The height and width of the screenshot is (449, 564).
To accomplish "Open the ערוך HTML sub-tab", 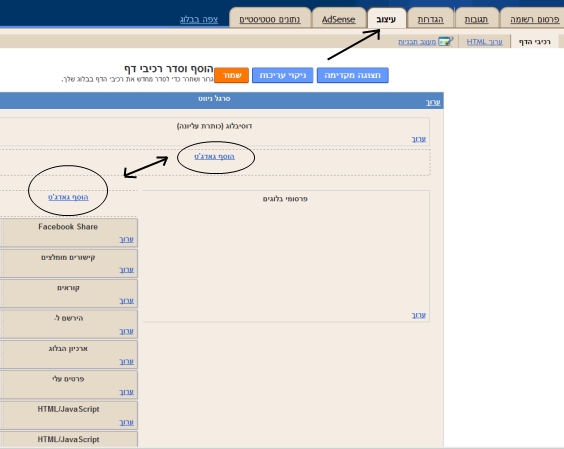I will [485, 42].
